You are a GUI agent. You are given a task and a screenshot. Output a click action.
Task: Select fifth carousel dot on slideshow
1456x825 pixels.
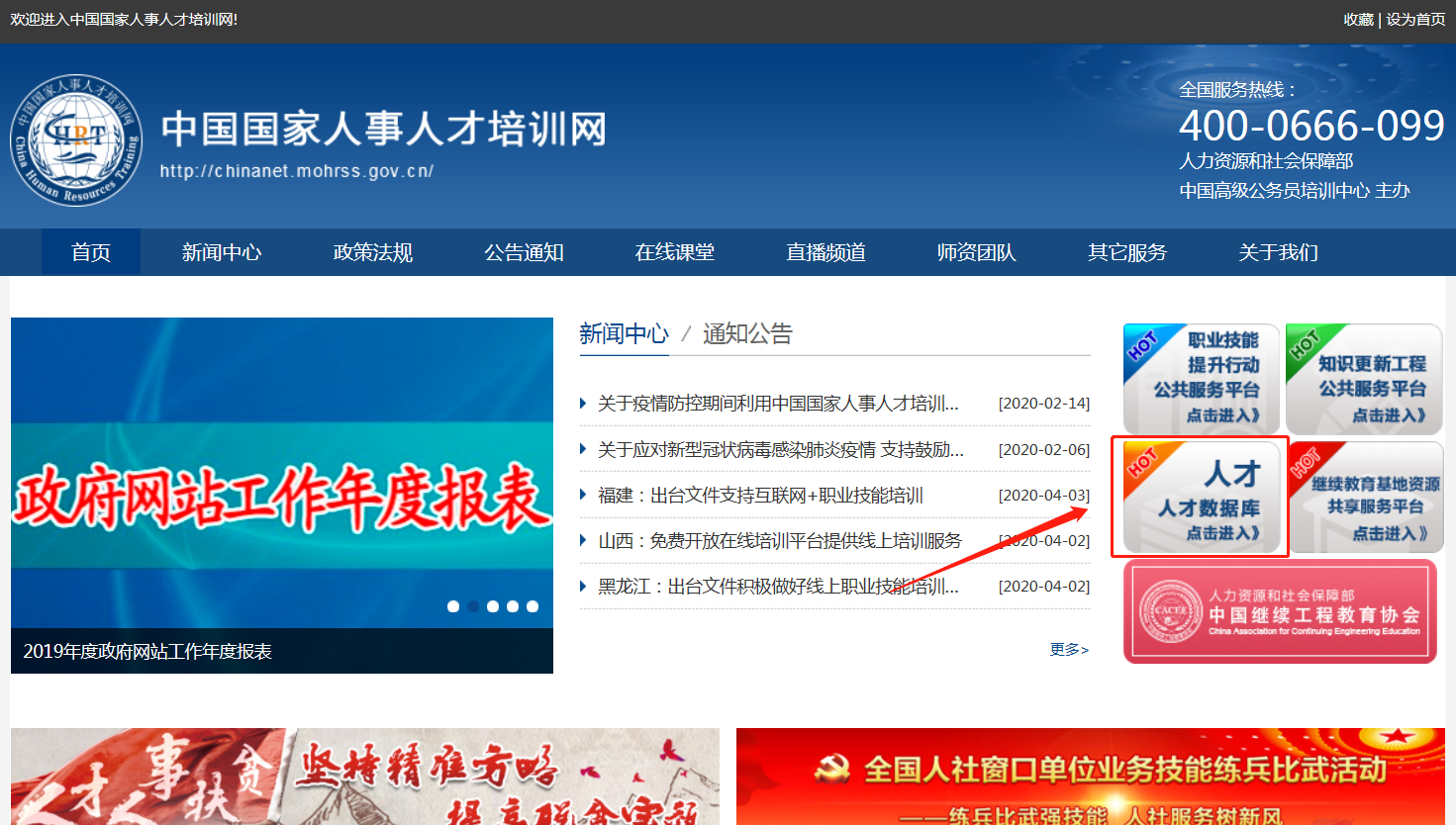coord(533,606)
